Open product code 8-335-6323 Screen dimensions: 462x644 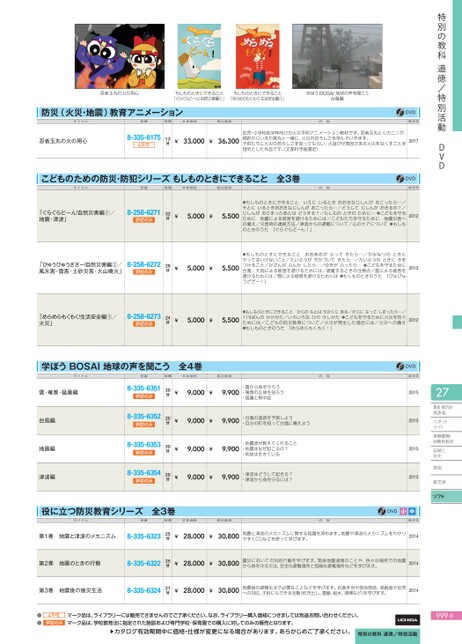pyautogui.click(x=143, y=536)
